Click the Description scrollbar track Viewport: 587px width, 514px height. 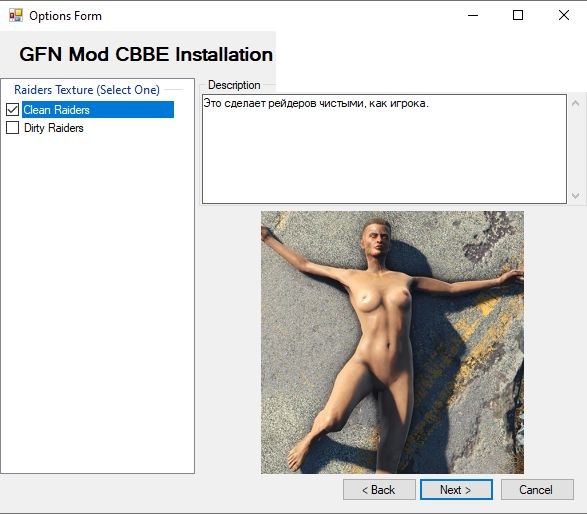[x=576, y=149]
